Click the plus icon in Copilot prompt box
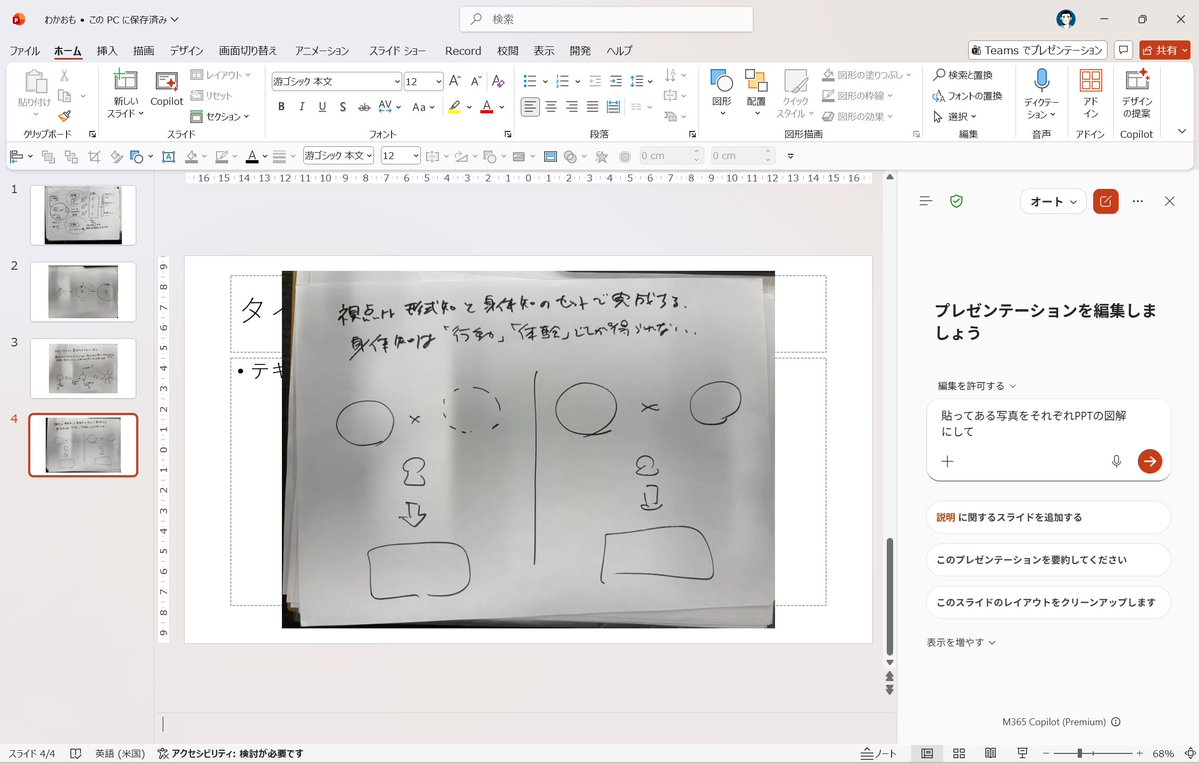 [947, 461]
